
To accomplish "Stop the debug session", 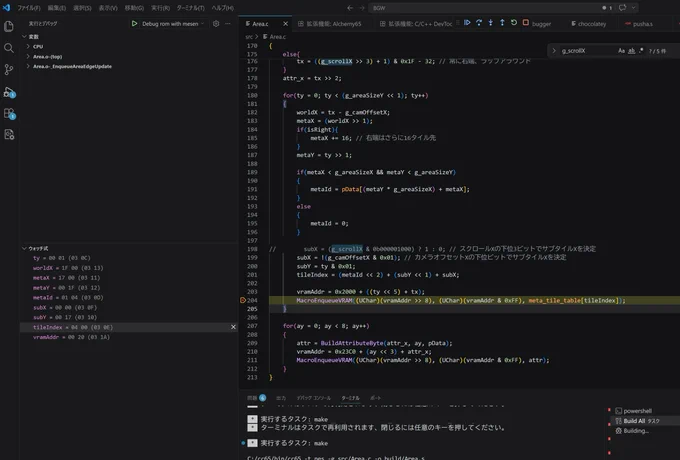I will click(526, 23).
